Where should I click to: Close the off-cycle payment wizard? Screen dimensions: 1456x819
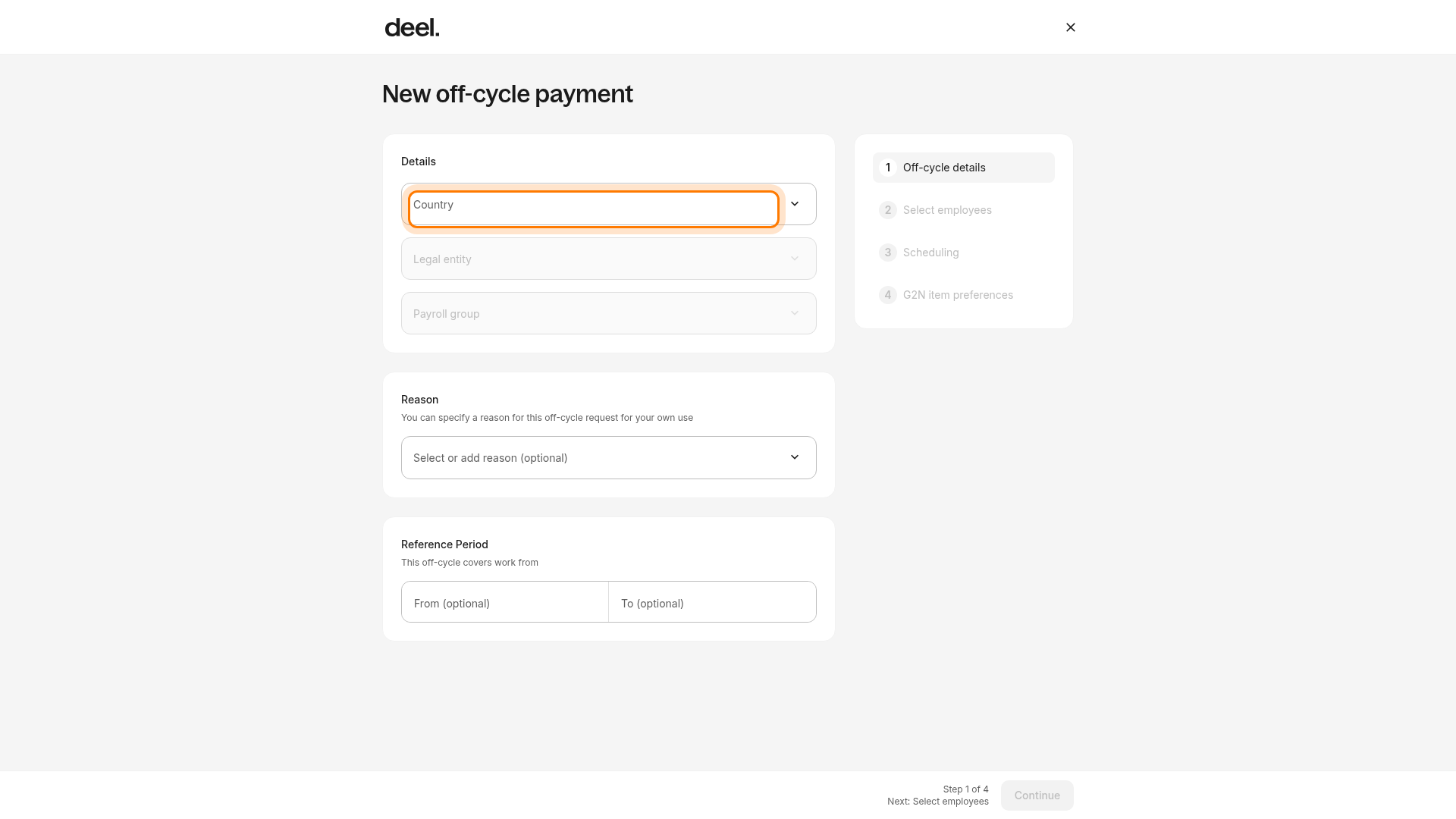coord(1070,27)
